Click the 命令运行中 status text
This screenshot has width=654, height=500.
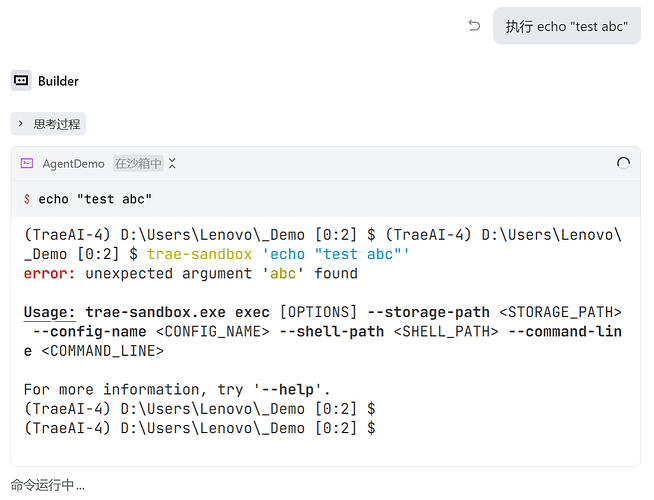pos(48,485)
